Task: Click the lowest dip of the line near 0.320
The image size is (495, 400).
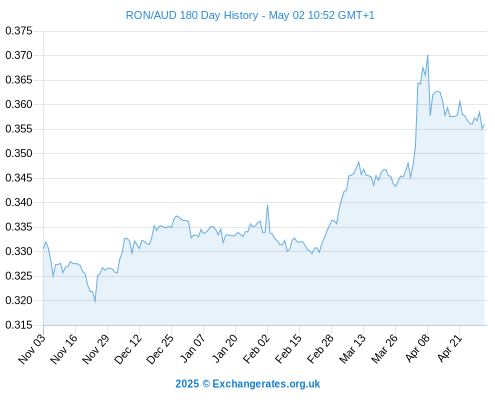Action: pos(95,302)
